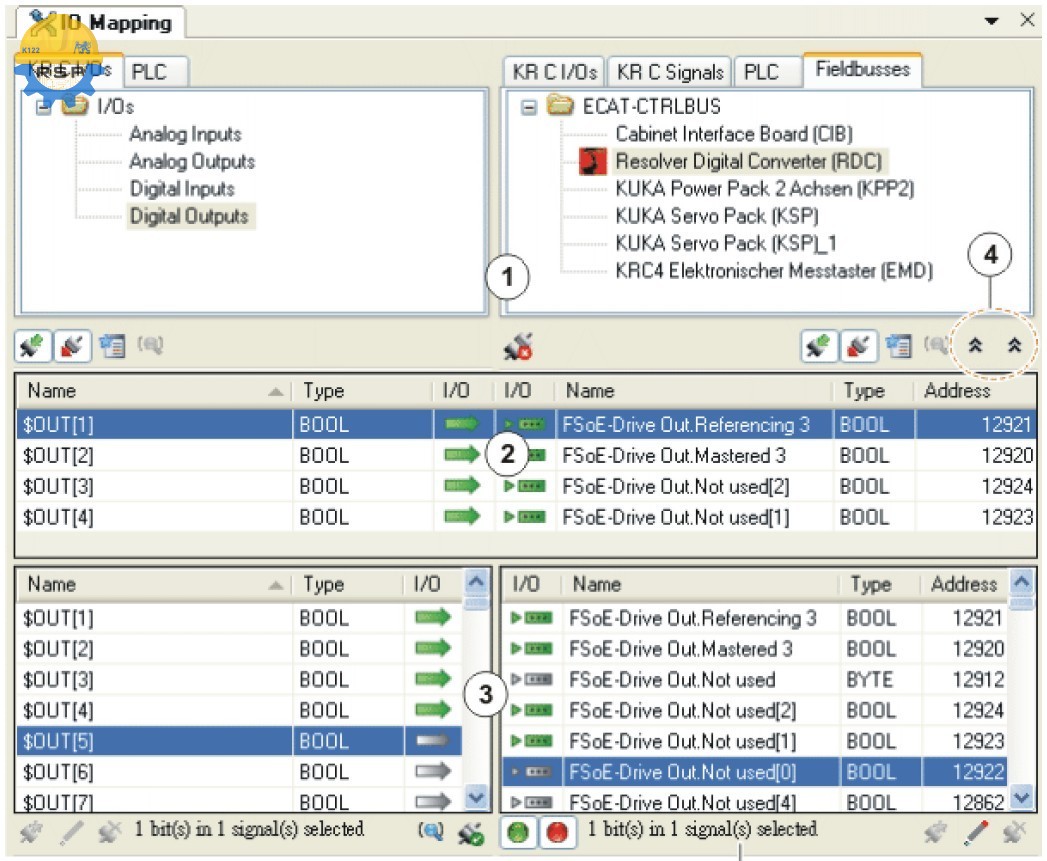Click the grayed search icon in right toolbar
The width and height of the screenshot is (1047, 861).
tap(935, 345)
